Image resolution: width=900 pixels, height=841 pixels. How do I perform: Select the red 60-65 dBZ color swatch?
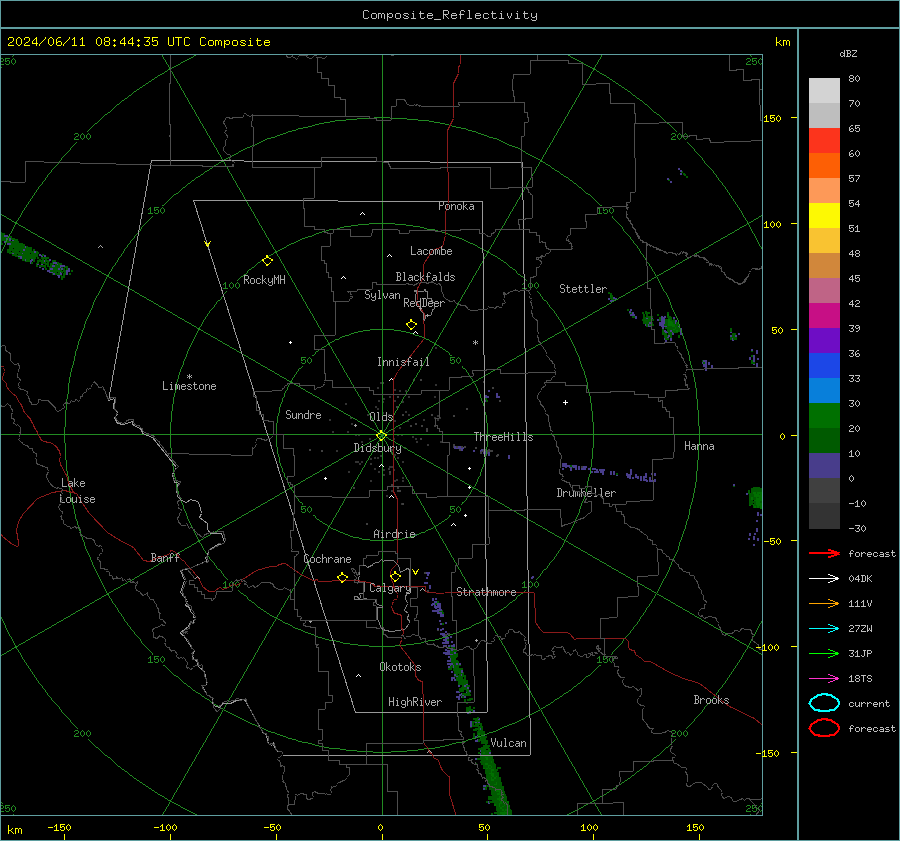(x=824, y=141)
